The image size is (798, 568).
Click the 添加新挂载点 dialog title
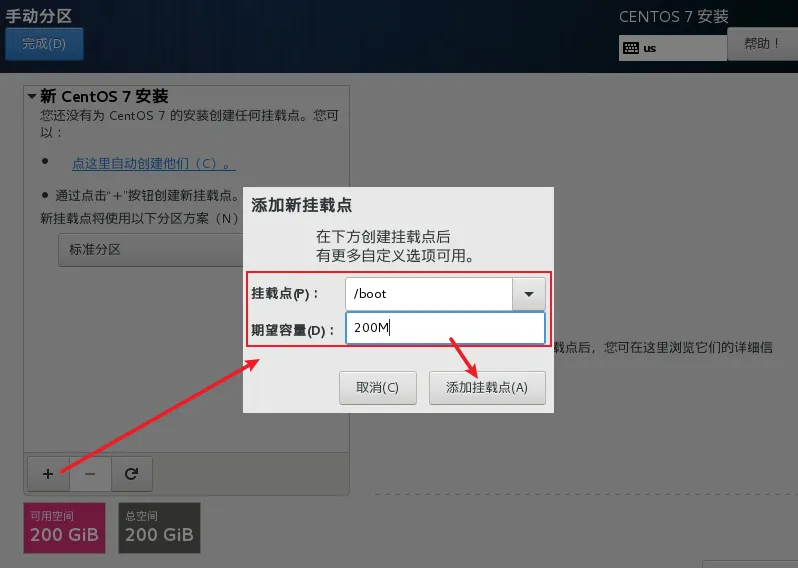click(x=301, y=205)
